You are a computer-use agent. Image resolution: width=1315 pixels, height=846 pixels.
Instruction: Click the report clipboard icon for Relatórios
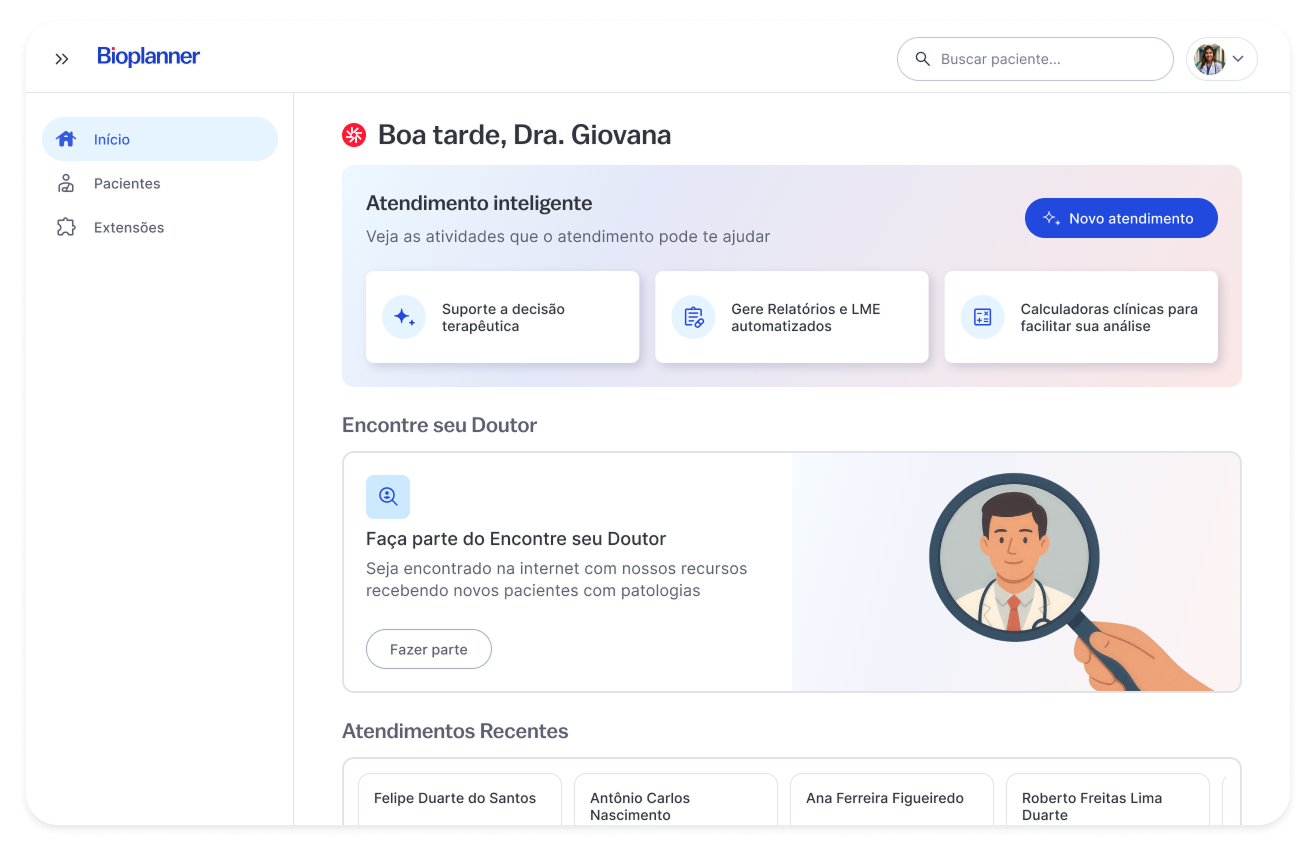tap(693, 317)
